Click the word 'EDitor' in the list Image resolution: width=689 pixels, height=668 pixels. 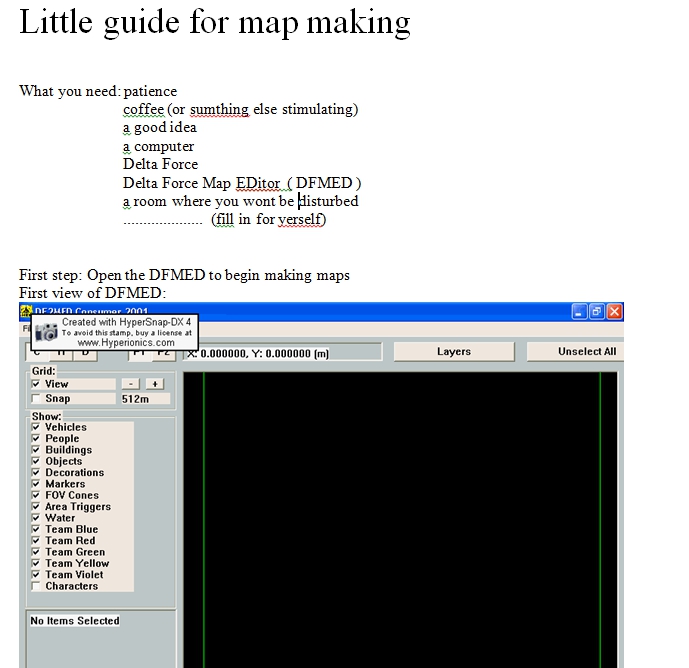click(x=258, y=183)
